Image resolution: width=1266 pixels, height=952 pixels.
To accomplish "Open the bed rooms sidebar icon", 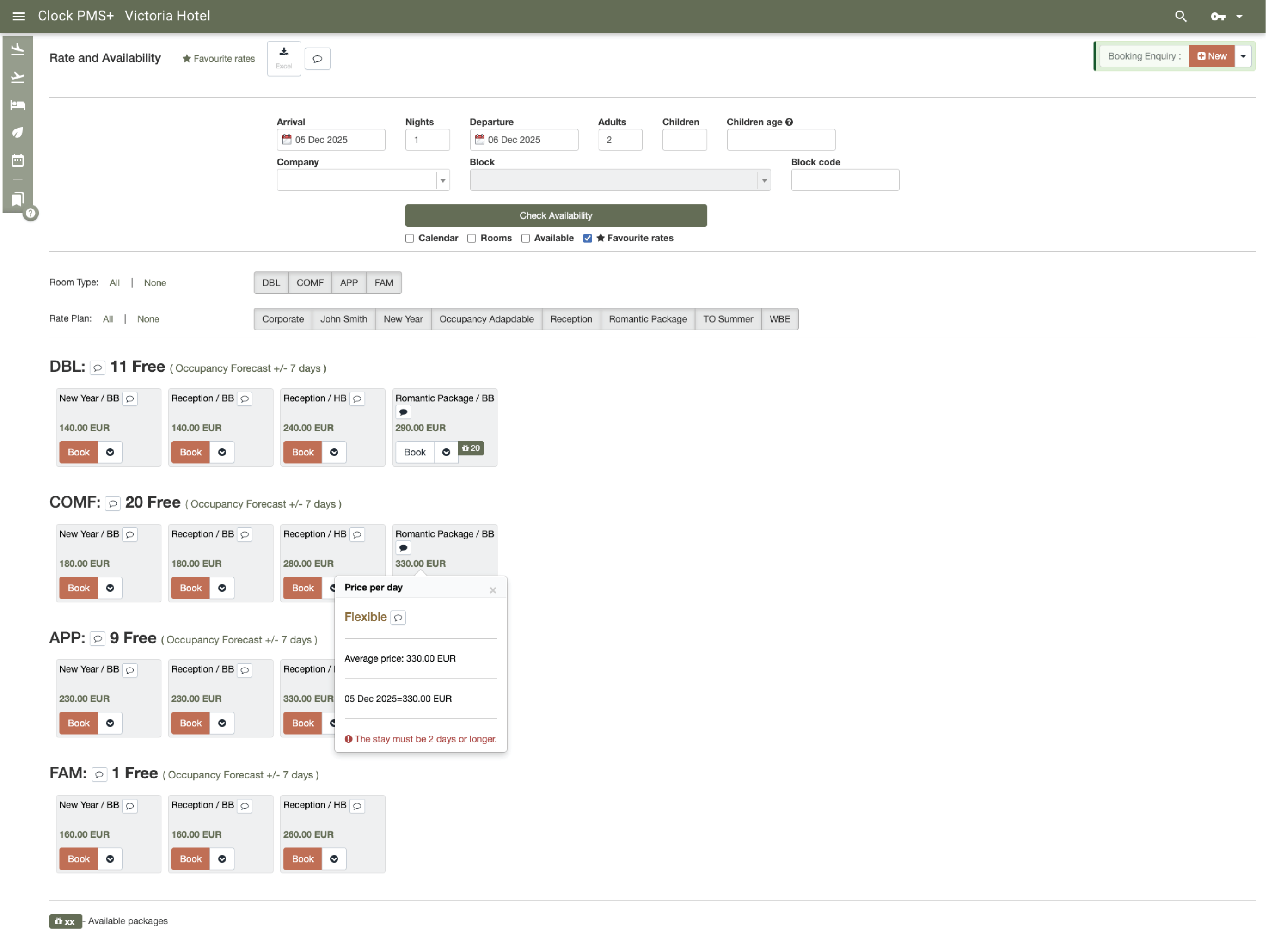I will coord(18,105).
